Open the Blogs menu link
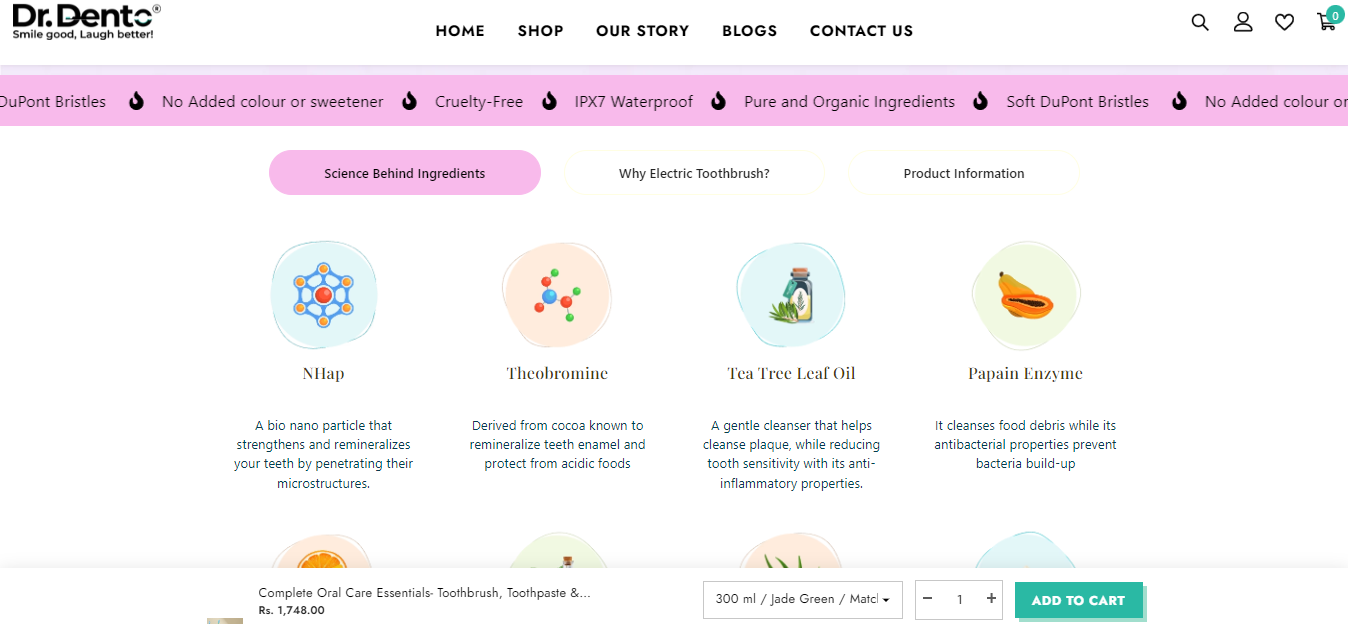Image resolution: width=1348 pixels, height=627 pixels. [749, 31]
